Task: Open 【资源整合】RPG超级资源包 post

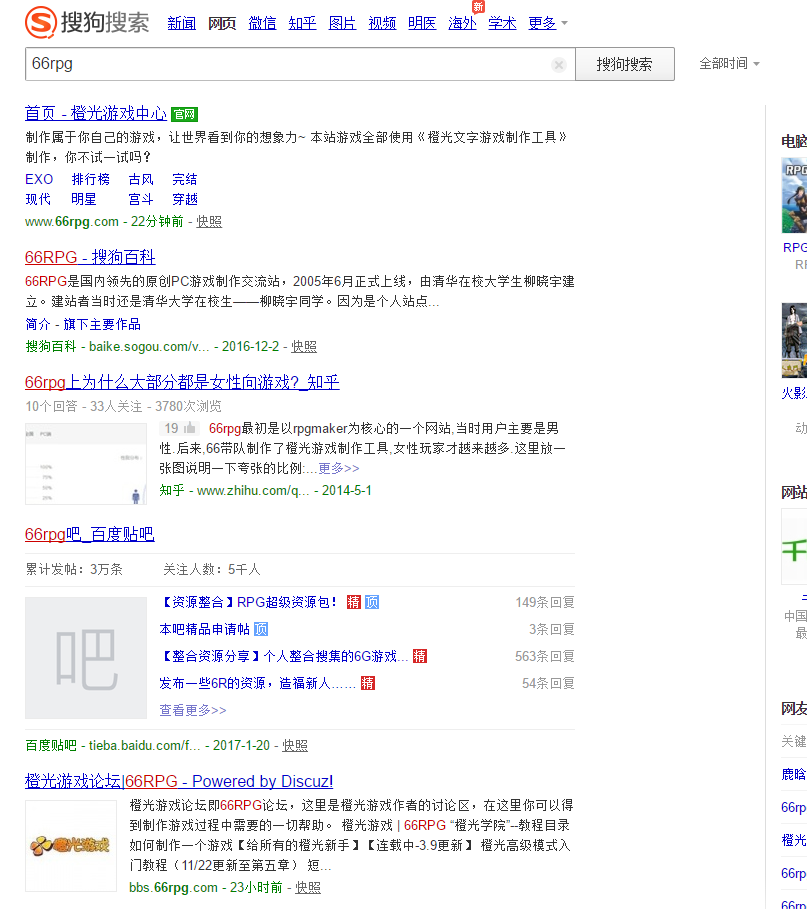Action: point(249,602)
